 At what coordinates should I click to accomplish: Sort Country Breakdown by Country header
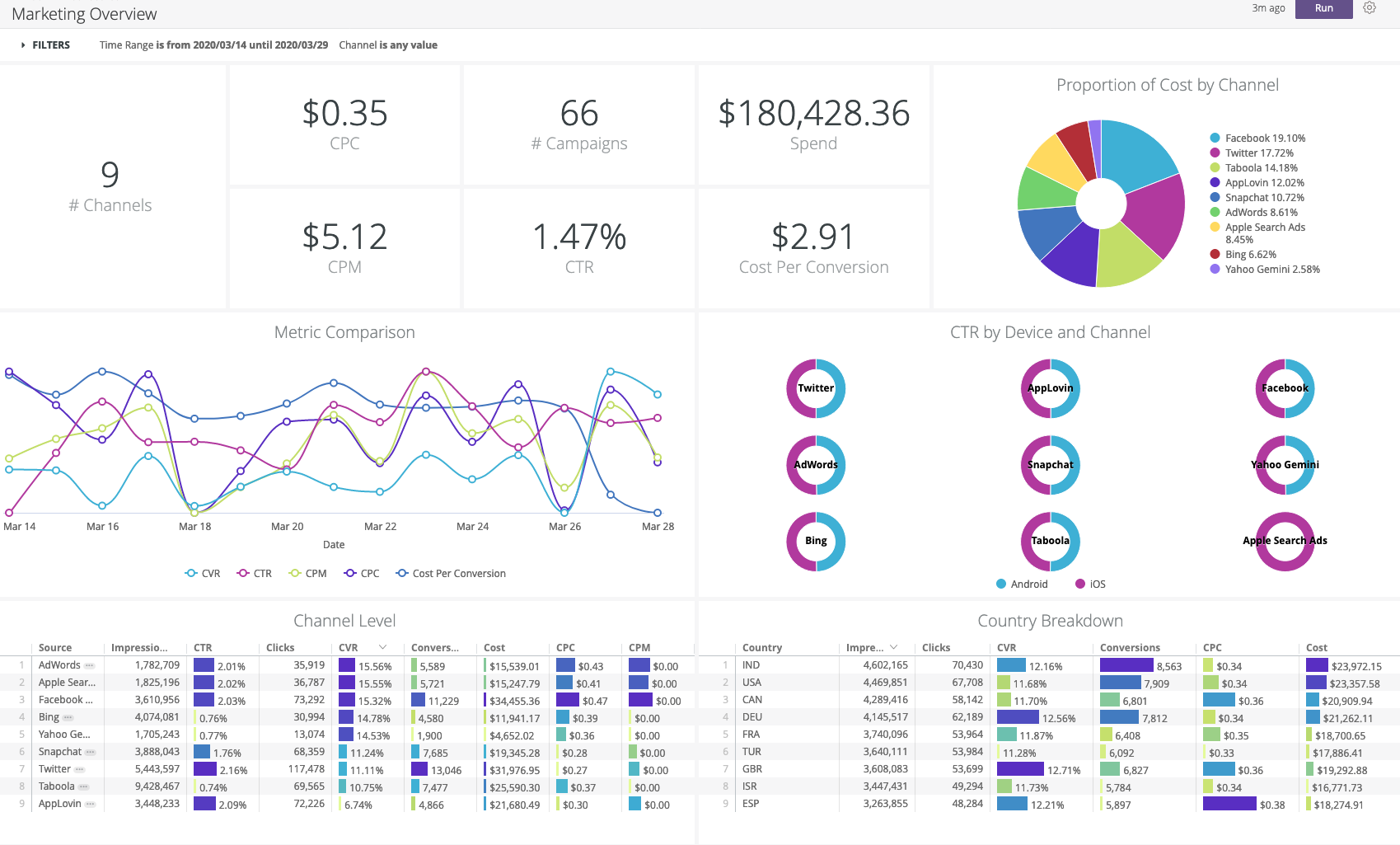click(762, 648)
